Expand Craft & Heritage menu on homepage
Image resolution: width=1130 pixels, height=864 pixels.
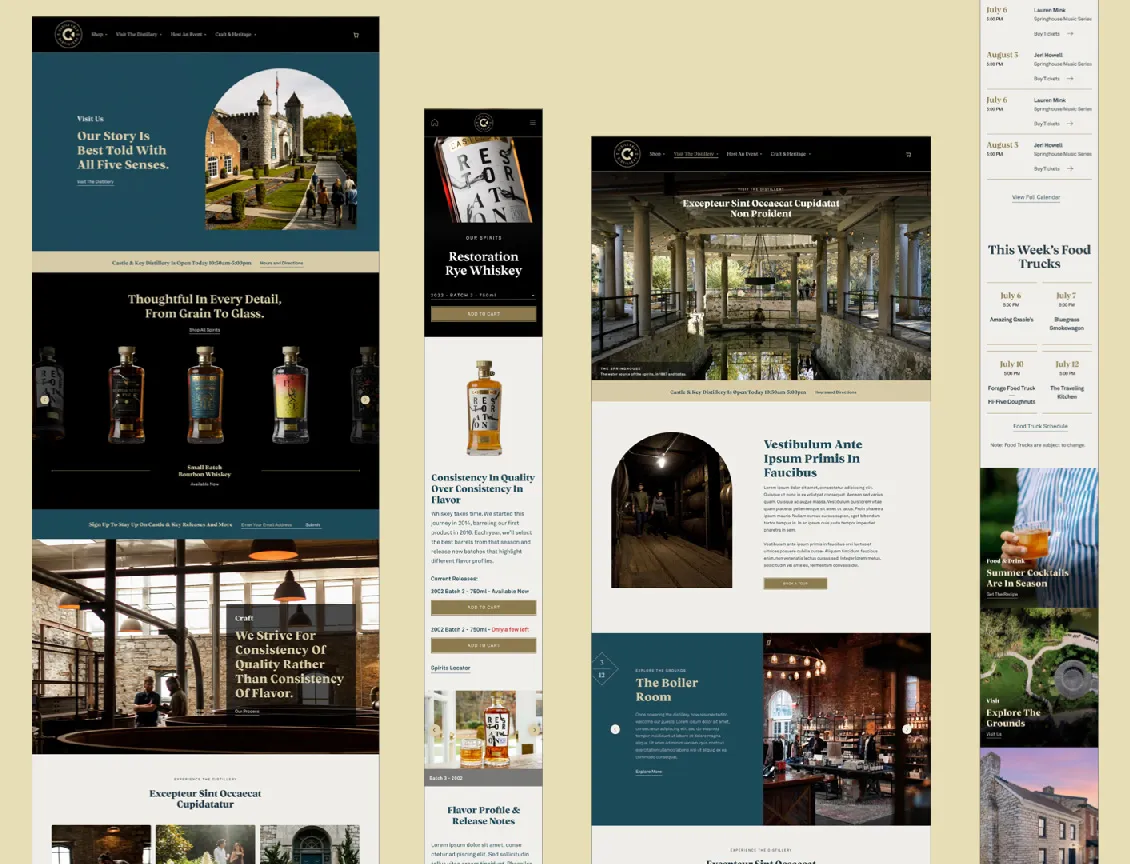[235, 35]
